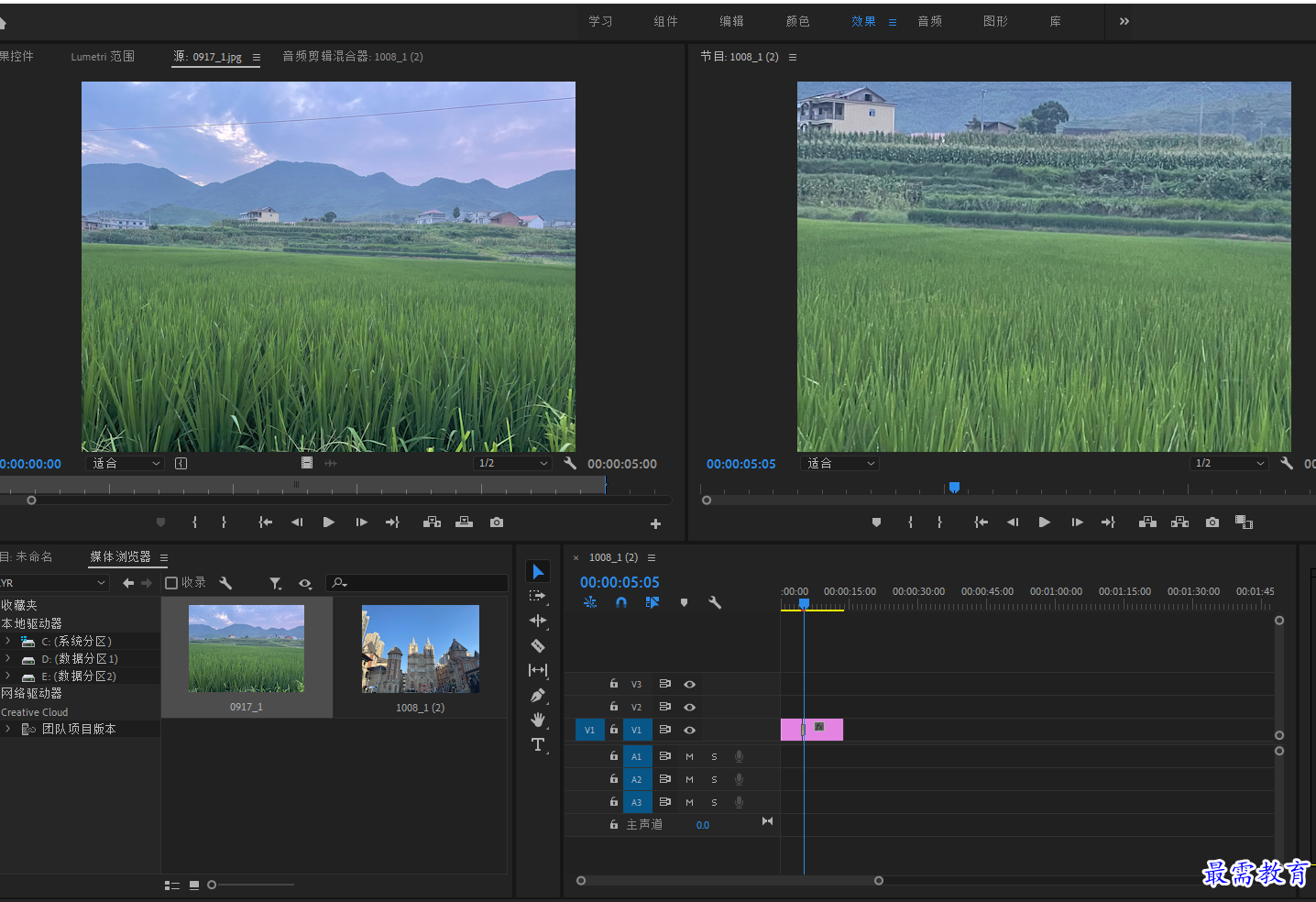Toggle track lock on V3
Image resolution: width=1316 pixels, height=902 pixels.
[614, 683]
